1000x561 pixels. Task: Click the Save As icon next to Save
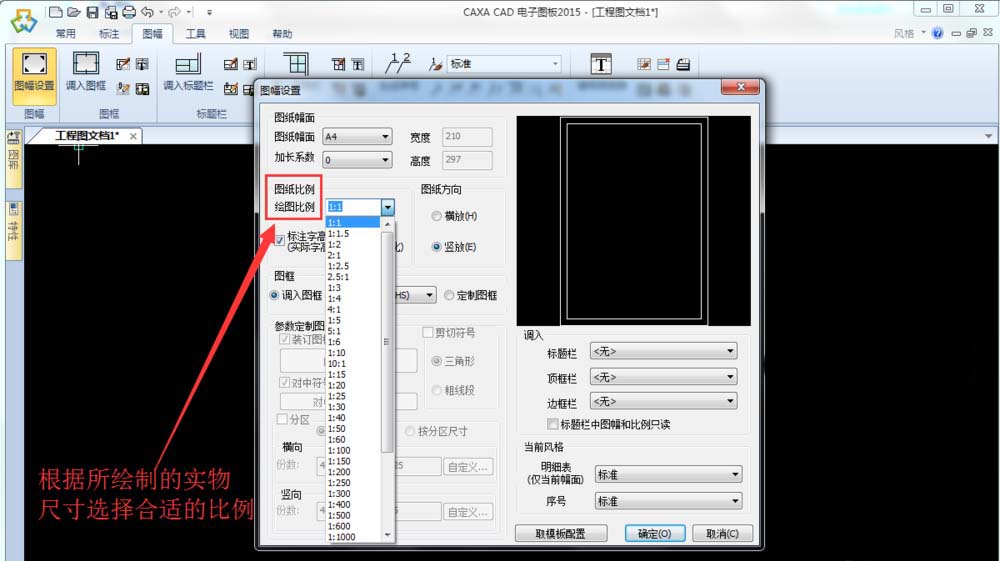tap(111, 11)
